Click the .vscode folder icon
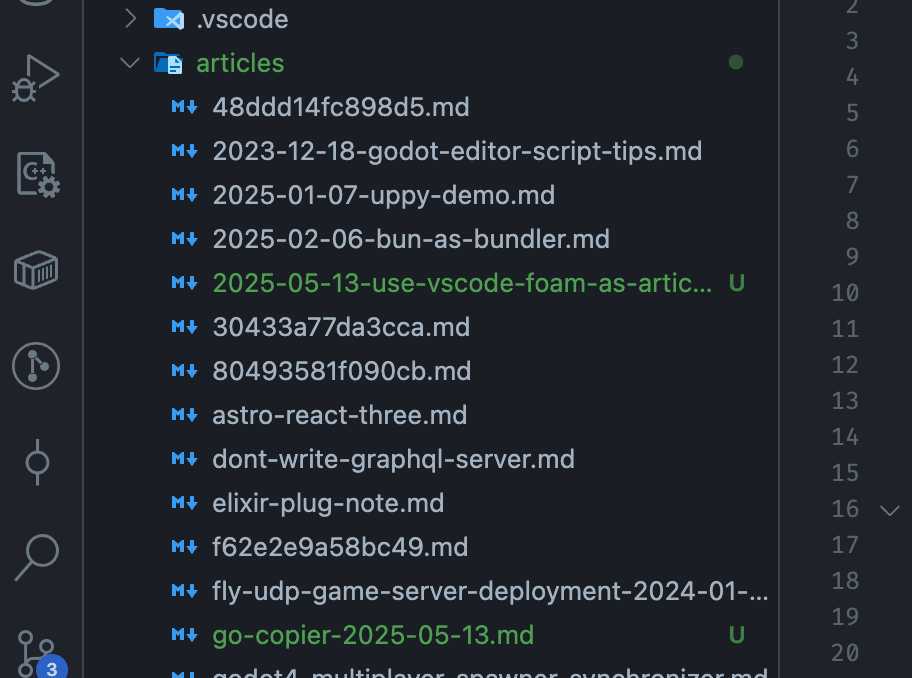912x678 pixels. click(169, 19)
